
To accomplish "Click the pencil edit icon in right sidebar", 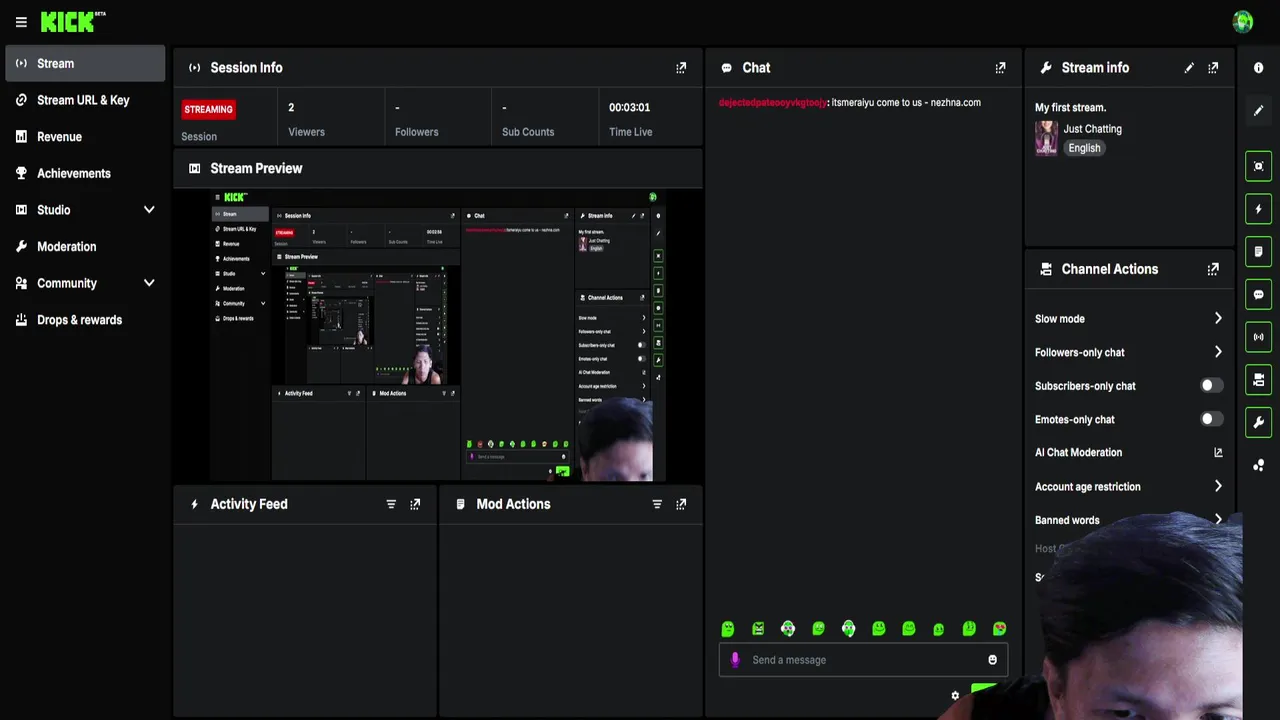I will (x=1259, y=110).
